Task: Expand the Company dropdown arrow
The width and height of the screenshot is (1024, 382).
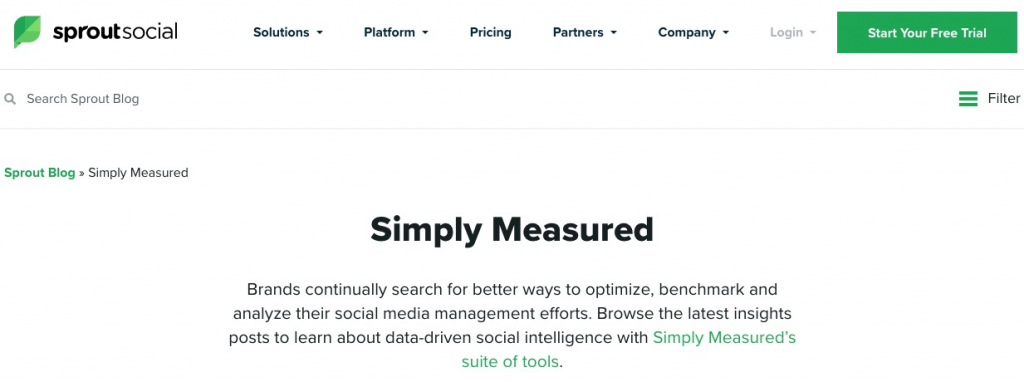Action: [726, 33]
